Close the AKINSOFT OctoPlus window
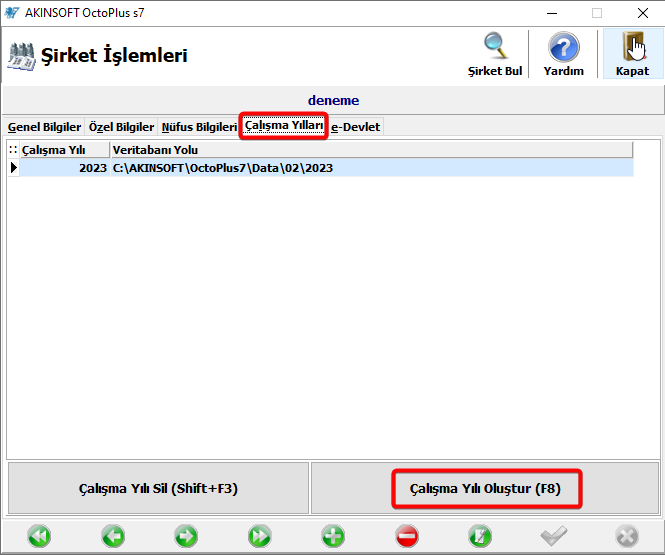This screenshot has width=665, height=555. [x=643, y=13]
